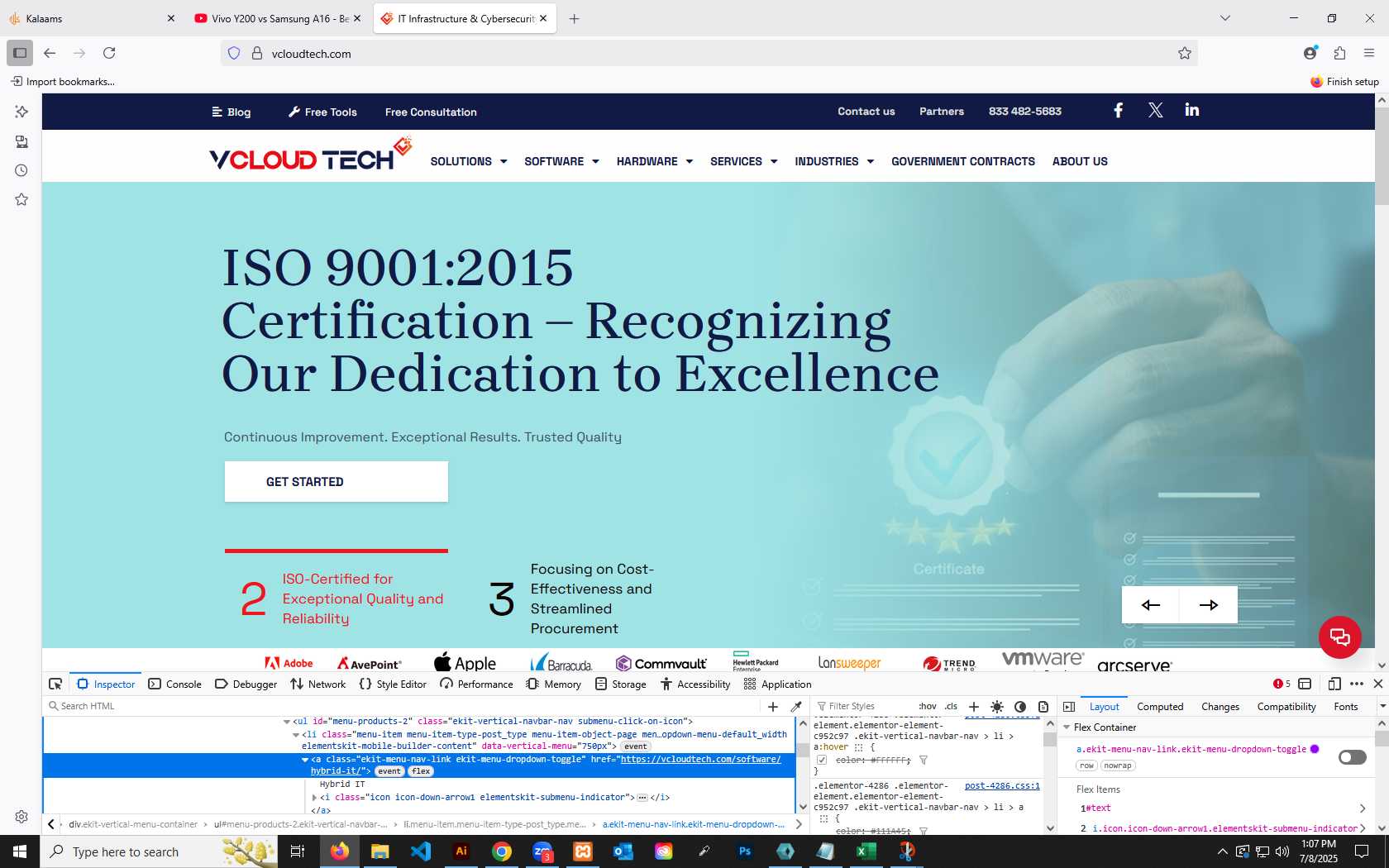Image resolution: width=1389 pixels, height=868 pixels.
Task: Expand the i icon-down-arrow1 node
Action: 314,798
